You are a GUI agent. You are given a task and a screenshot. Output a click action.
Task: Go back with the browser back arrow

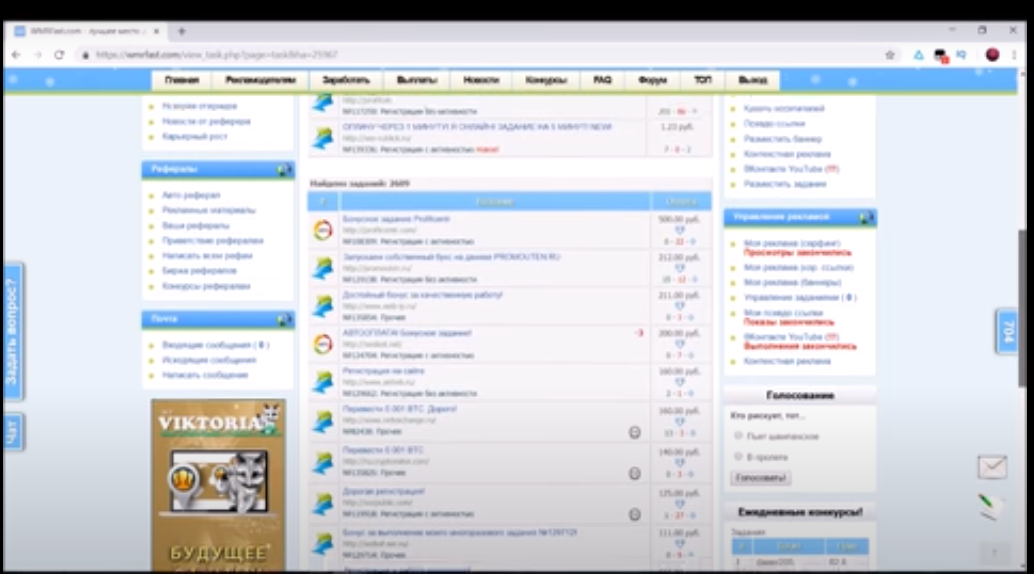[16, 55]
